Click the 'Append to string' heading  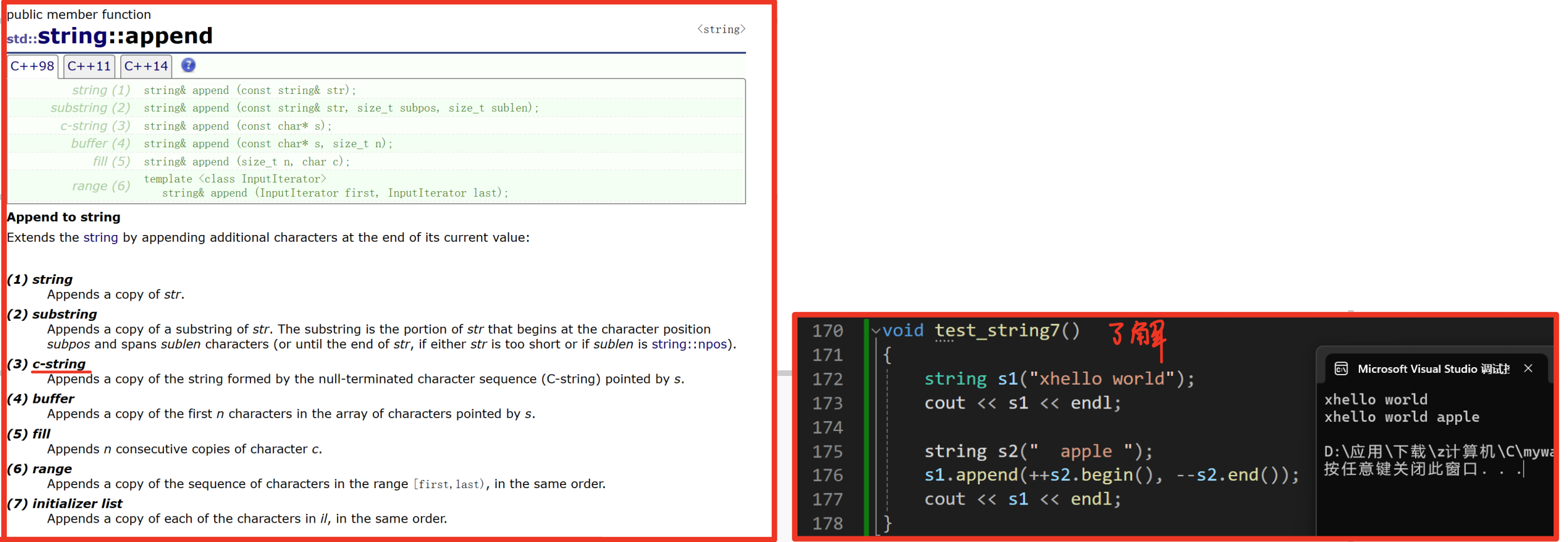63,217
